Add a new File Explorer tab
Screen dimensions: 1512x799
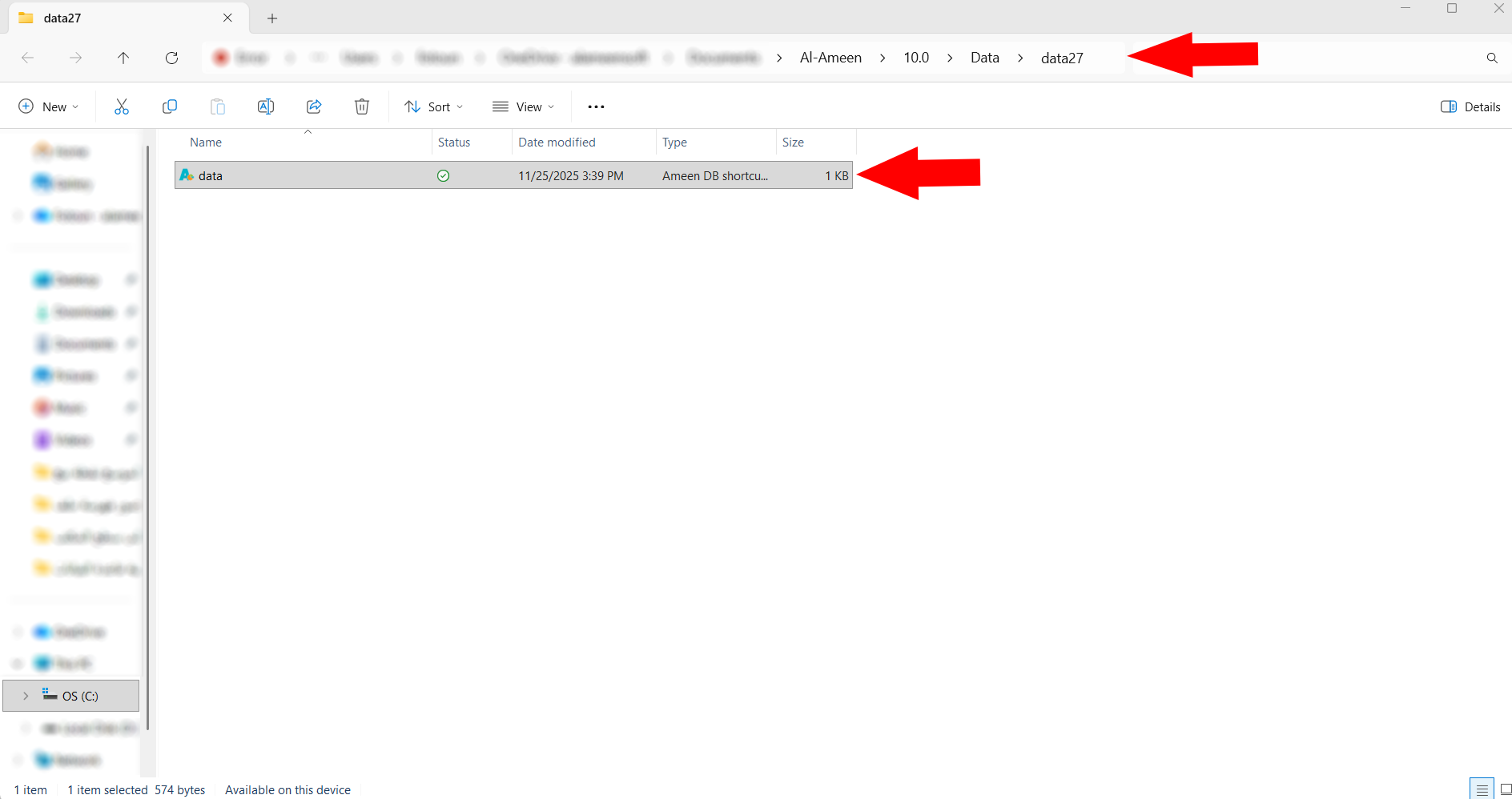pos(272,18)
